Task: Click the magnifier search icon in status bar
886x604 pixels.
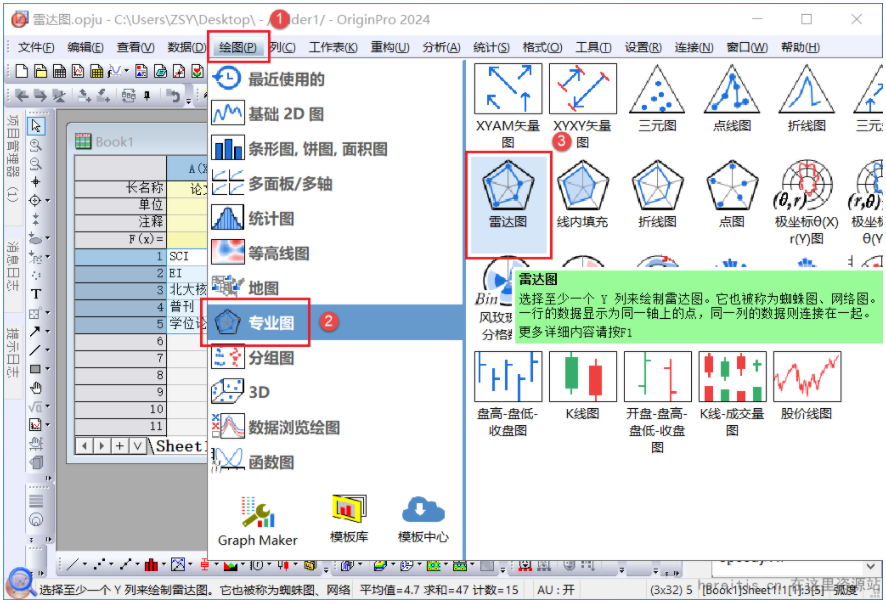Action: coord(21,583)
